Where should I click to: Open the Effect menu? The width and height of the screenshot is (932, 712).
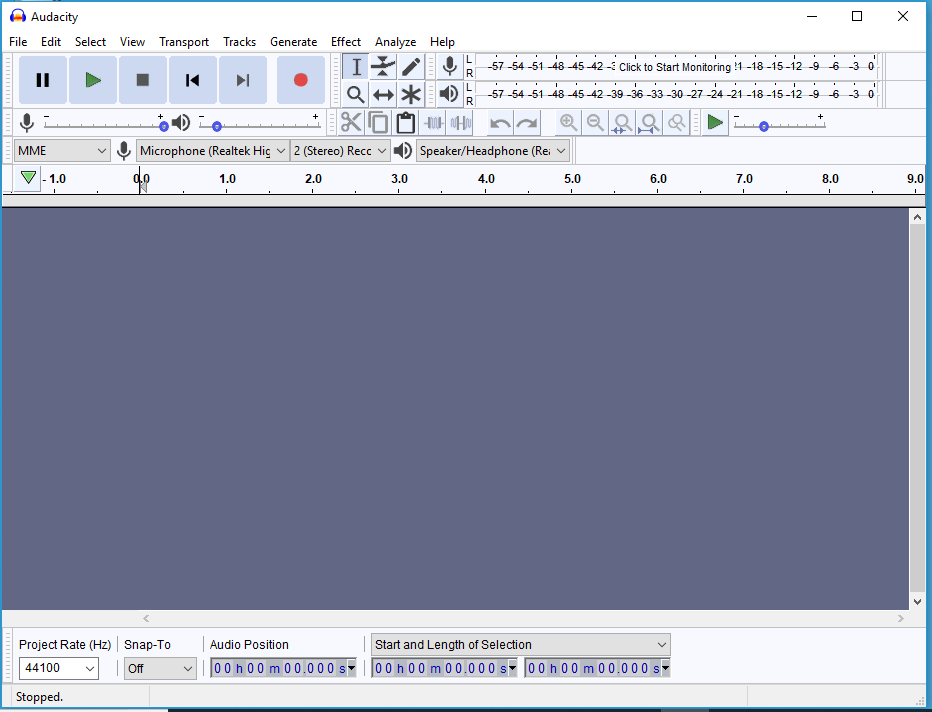346,42
